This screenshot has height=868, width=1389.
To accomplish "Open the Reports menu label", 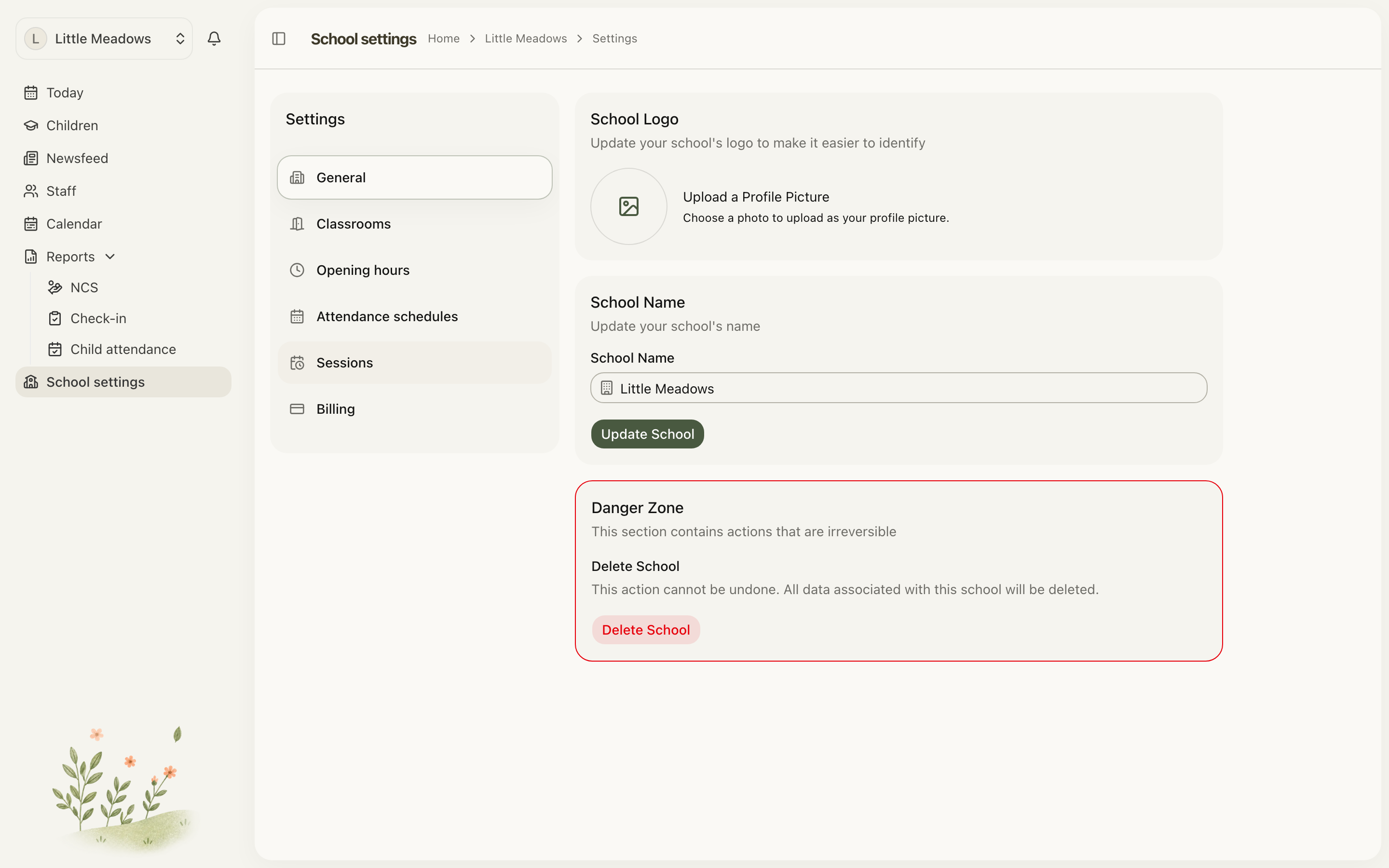I will click(70, 257).
